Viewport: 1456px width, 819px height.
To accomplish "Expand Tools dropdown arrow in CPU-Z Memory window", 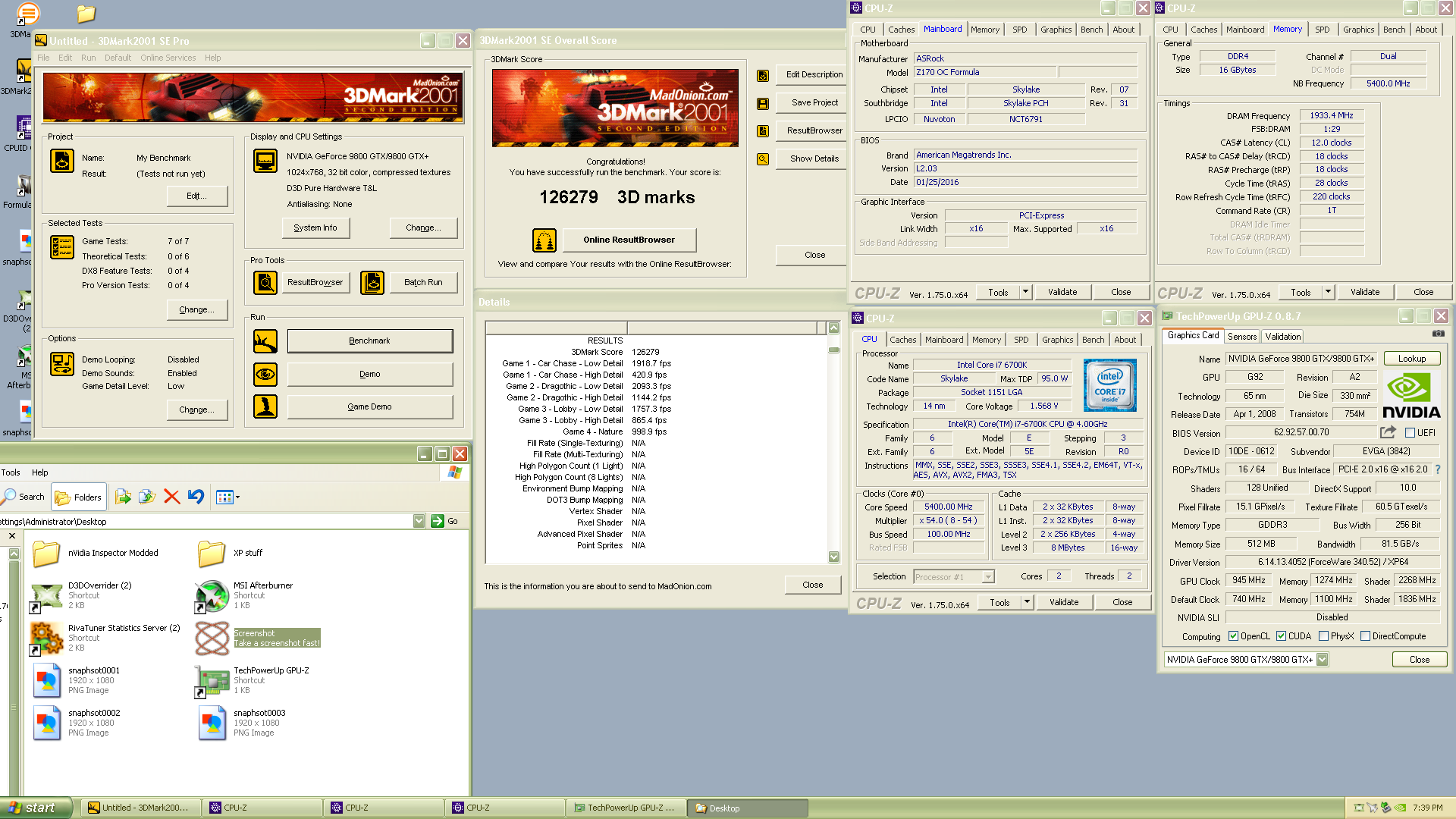I will 1328,292.
